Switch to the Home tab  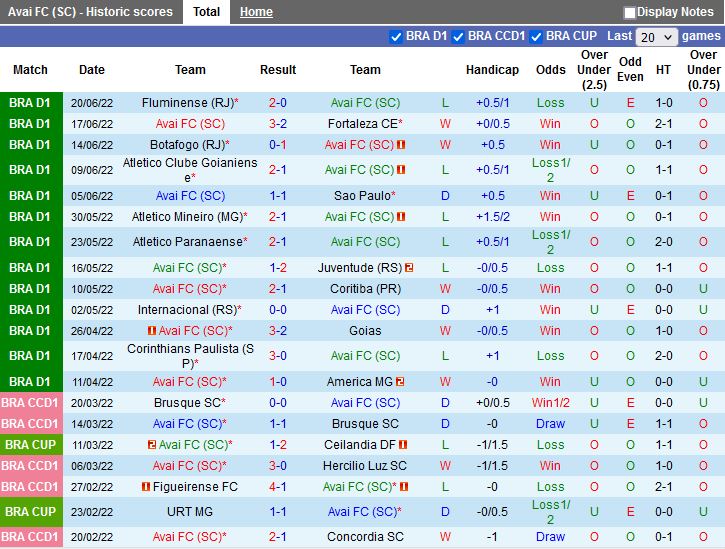tap(256, 12)
